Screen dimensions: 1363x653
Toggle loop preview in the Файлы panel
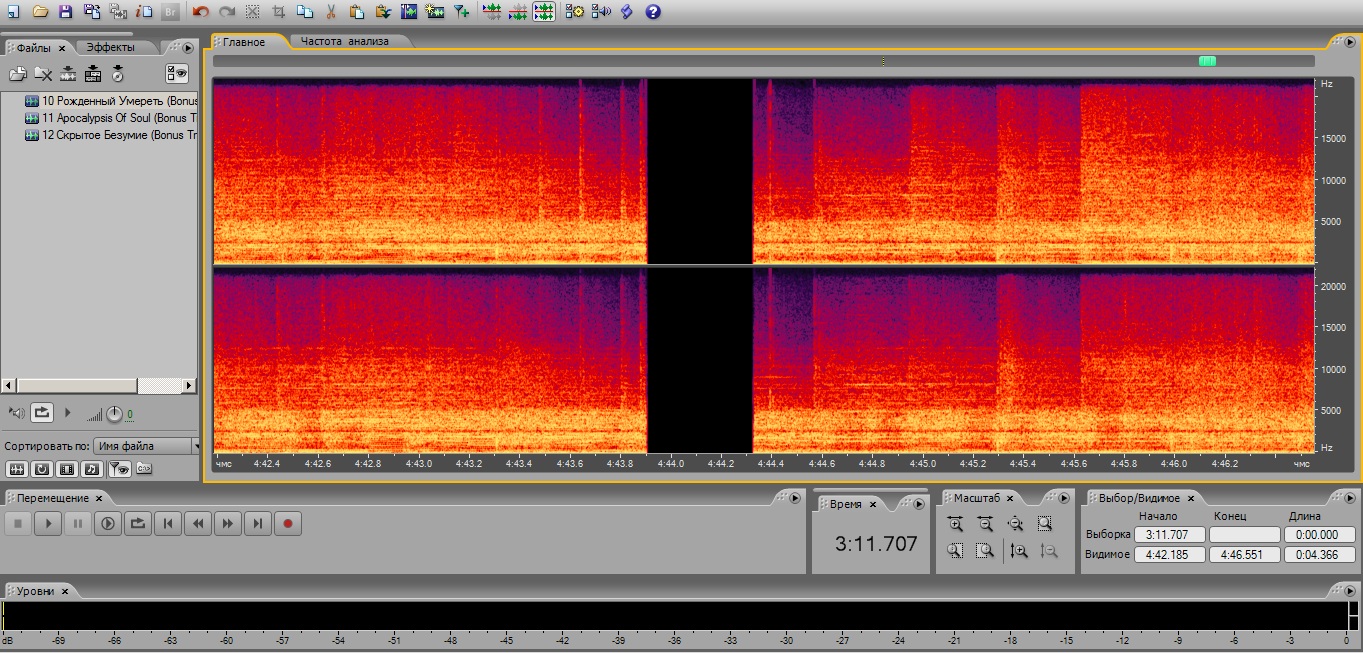[x=42, y=412]
